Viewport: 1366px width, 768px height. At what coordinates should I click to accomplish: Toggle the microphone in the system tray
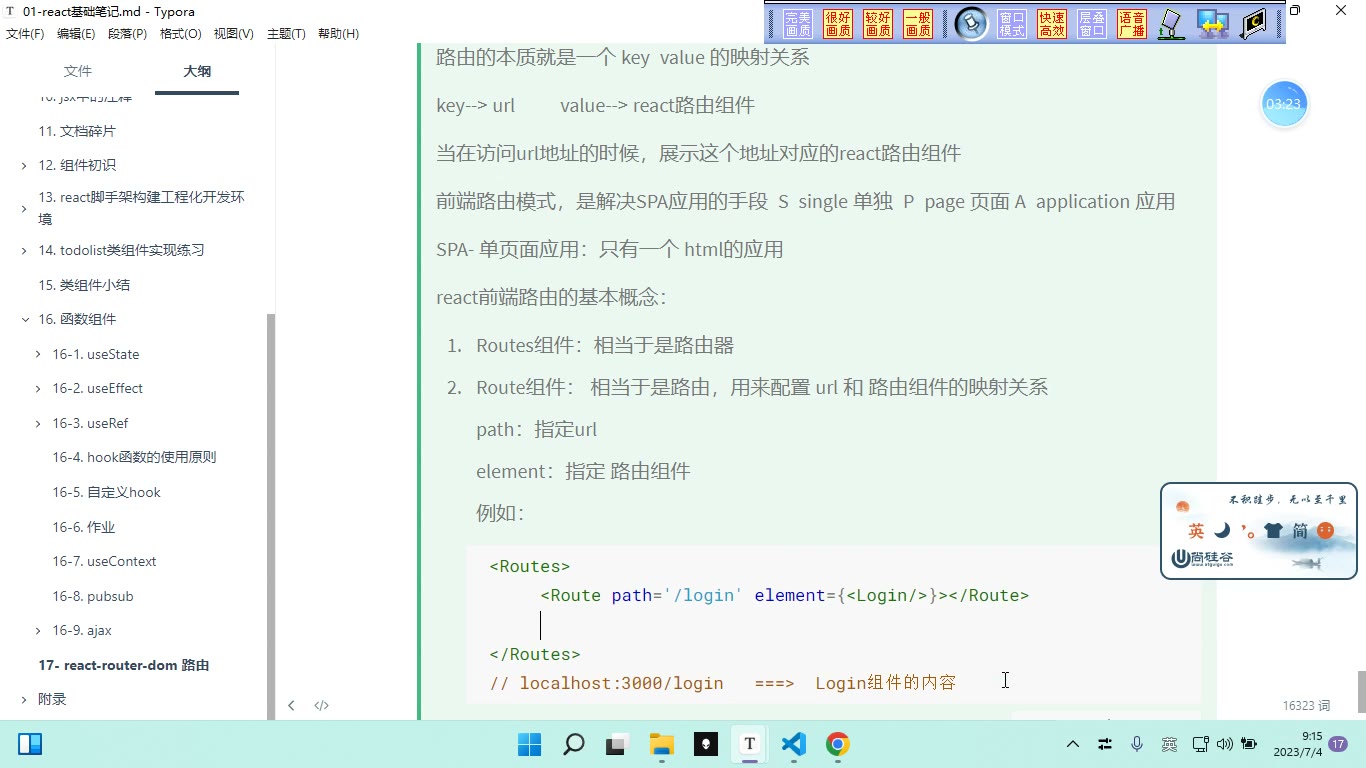pyautogui.click(x=1137, y=744)
